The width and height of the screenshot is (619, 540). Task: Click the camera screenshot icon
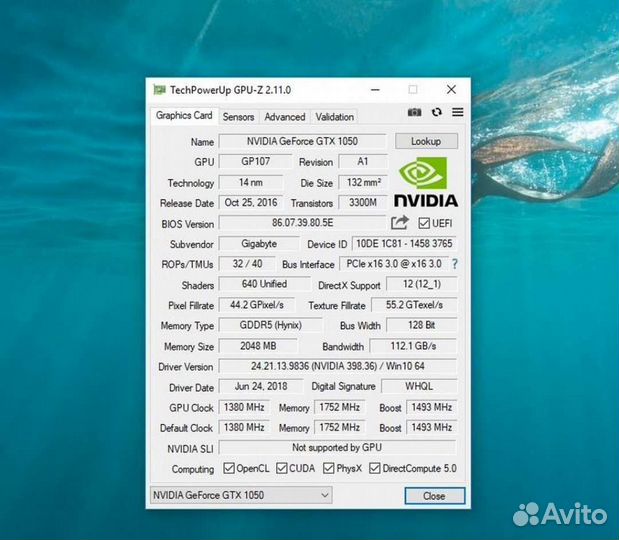pos(414,112)
